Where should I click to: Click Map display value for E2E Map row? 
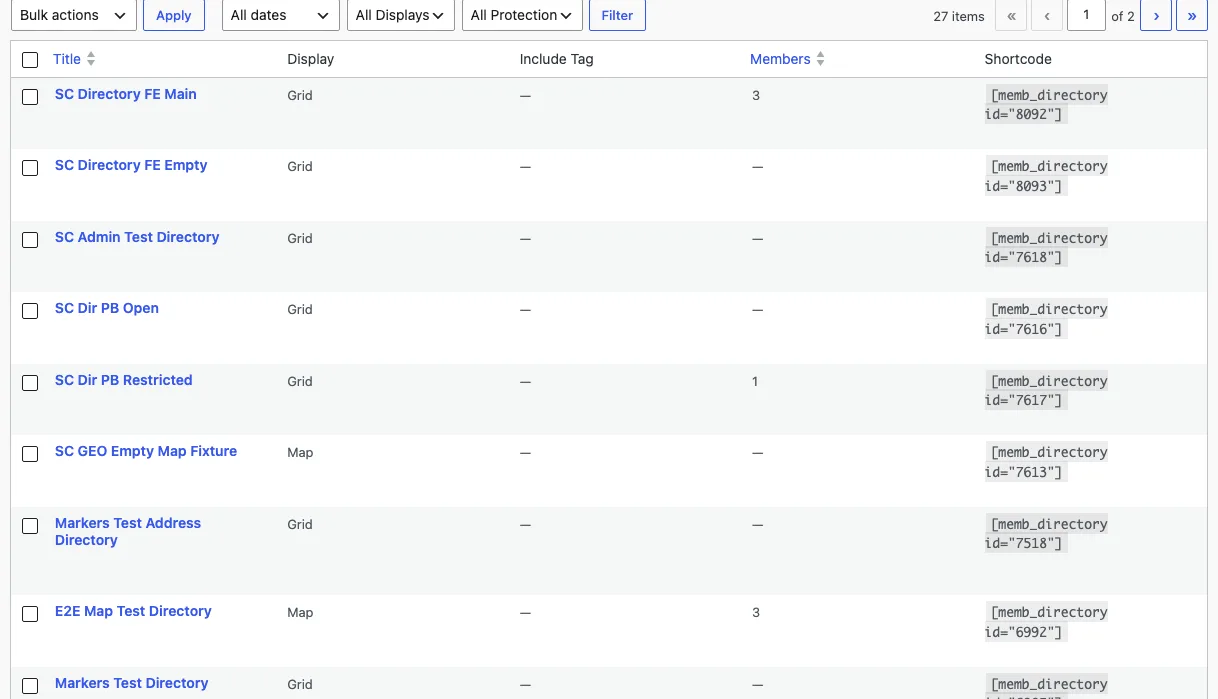tap(300, 613)
